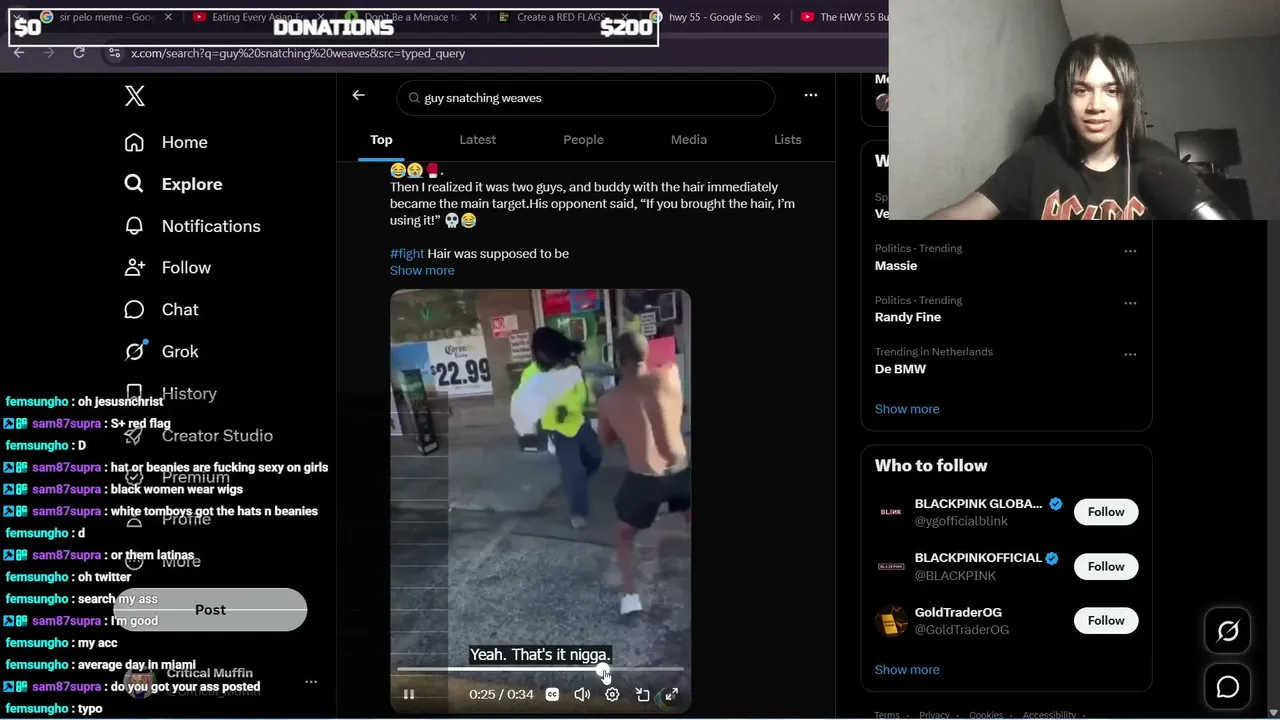Open the #fight hashtag link
This screenshot has width=1280, height=720.
click(407, 254)
